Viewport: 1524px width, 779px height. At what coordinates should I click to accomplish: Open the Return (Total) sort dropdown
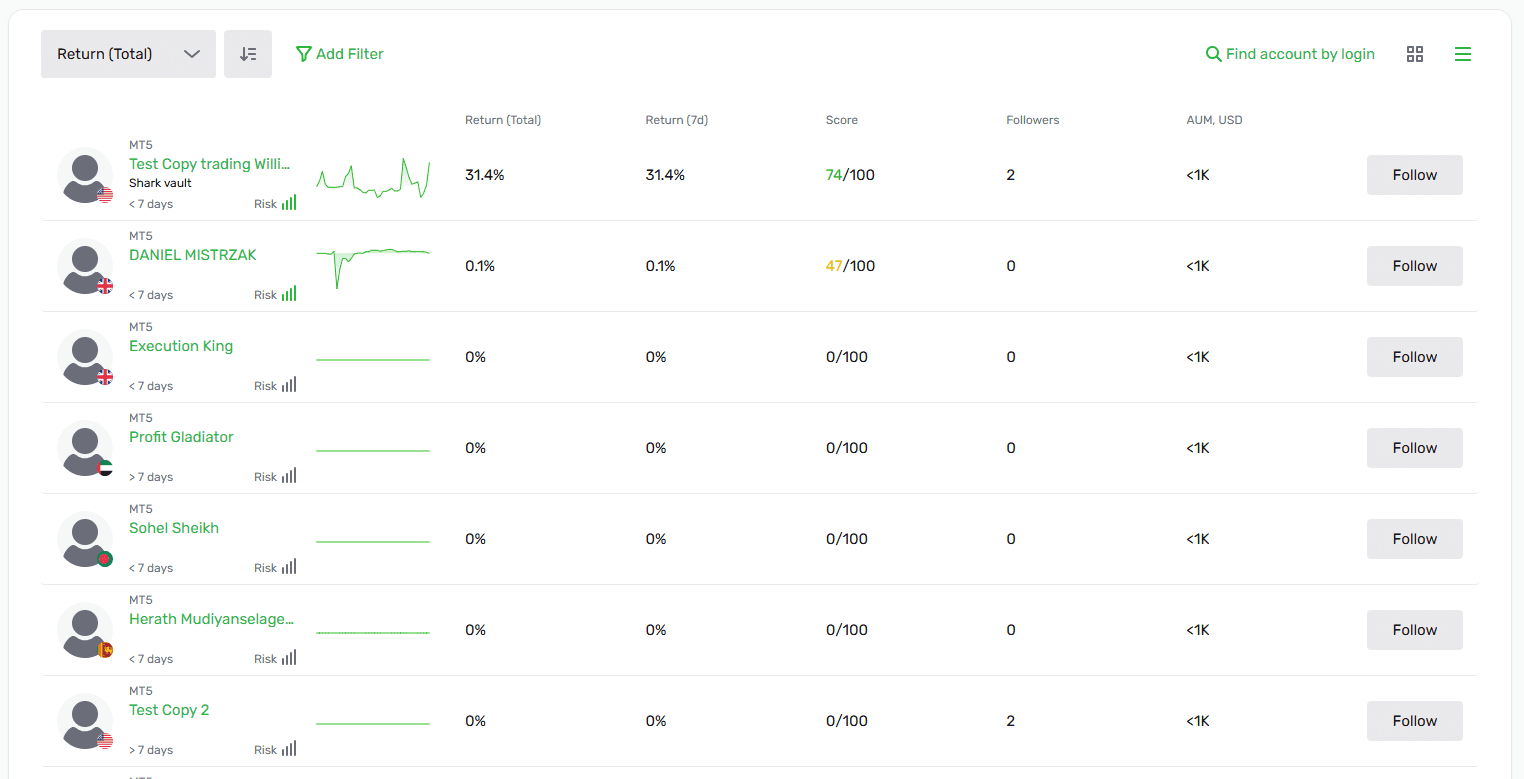(128, 54)
